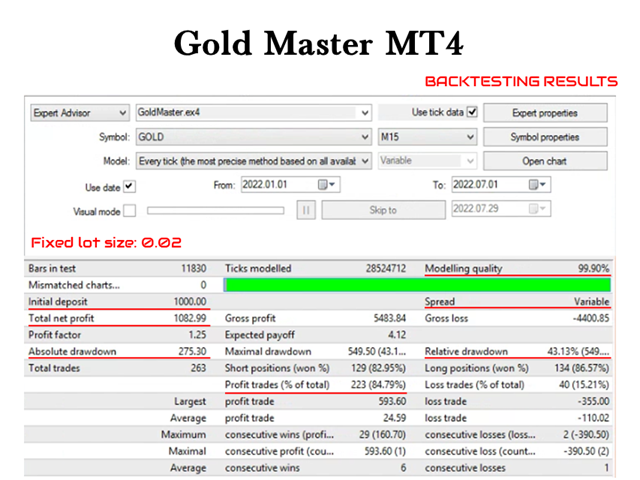This screenshot has width=640, height=480.
Task: Click the Expert properties button
Action: [x=545, y=113]
